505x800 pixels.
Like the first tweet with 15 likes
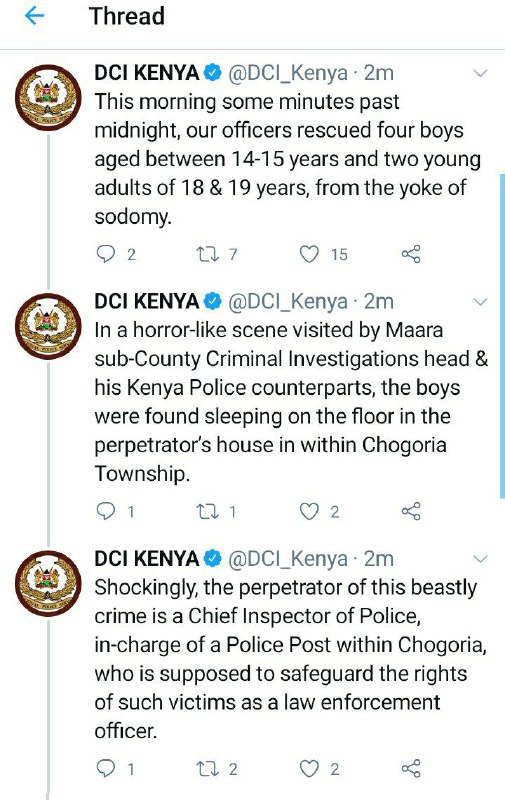click(x=309, y=254)
